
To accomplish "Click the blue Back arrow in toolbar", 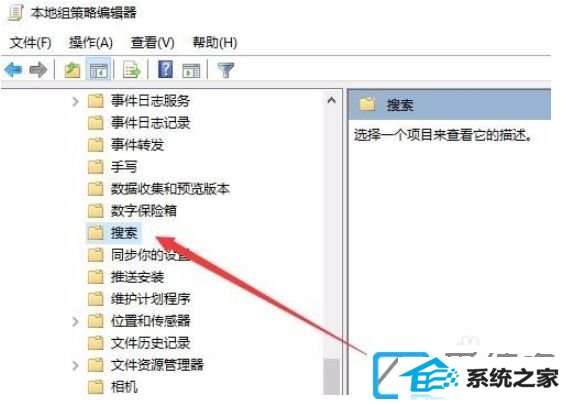I will coord(14,69).
